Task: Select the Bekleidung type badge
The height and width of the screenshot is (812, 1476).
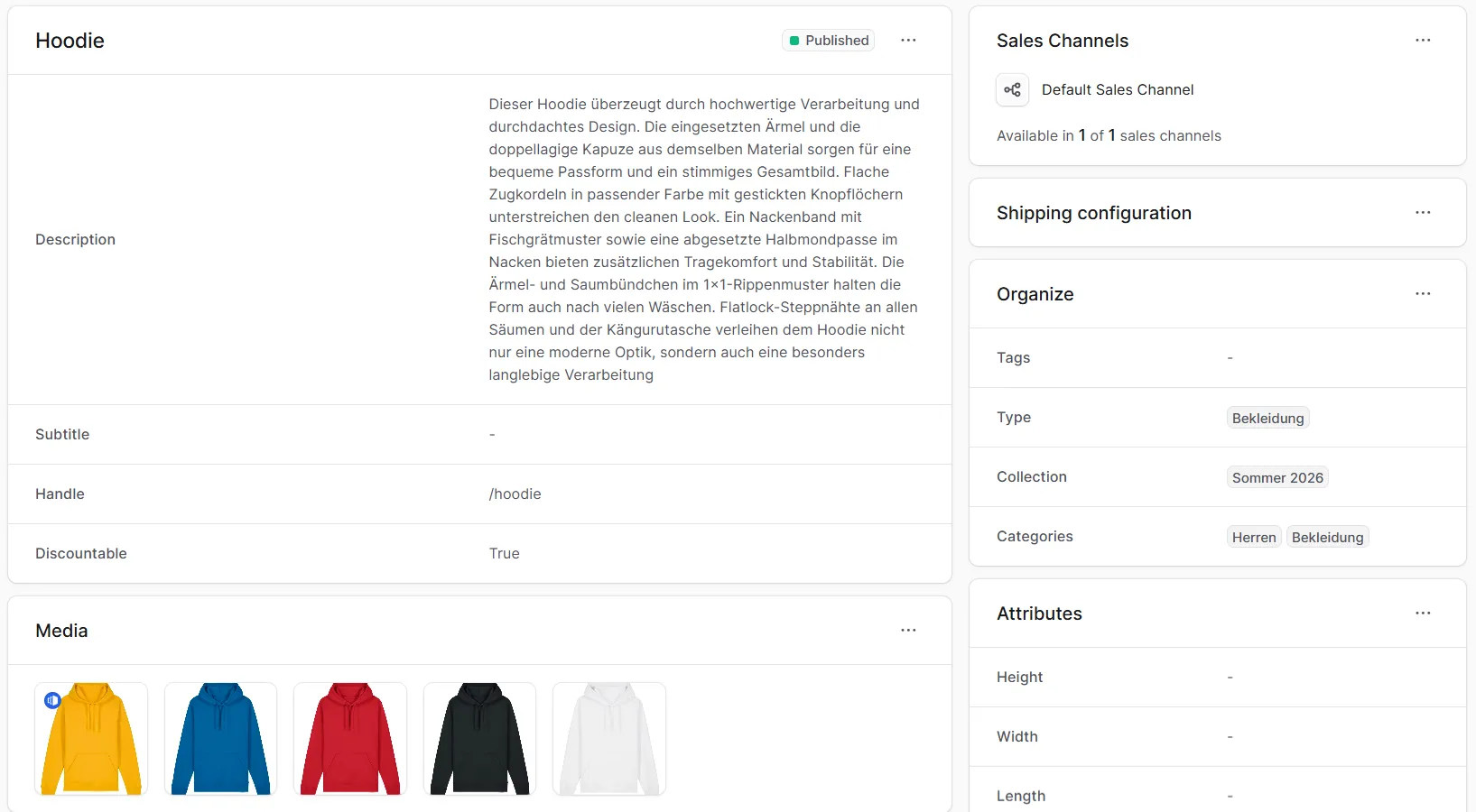Action: click(1267, 418)
